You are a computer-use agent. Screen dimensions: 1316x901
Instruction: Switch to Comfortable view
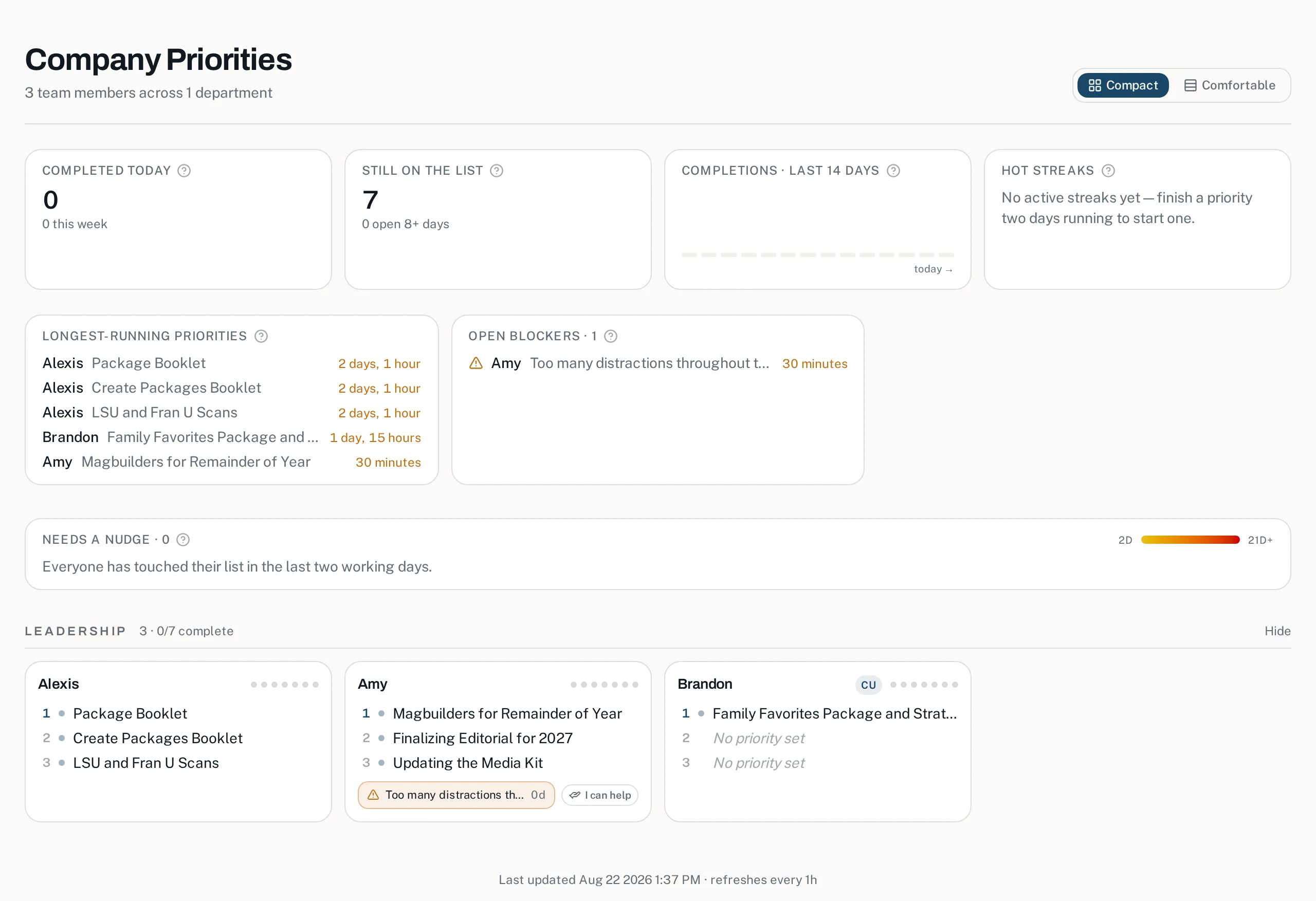[x=1230, y=85]
